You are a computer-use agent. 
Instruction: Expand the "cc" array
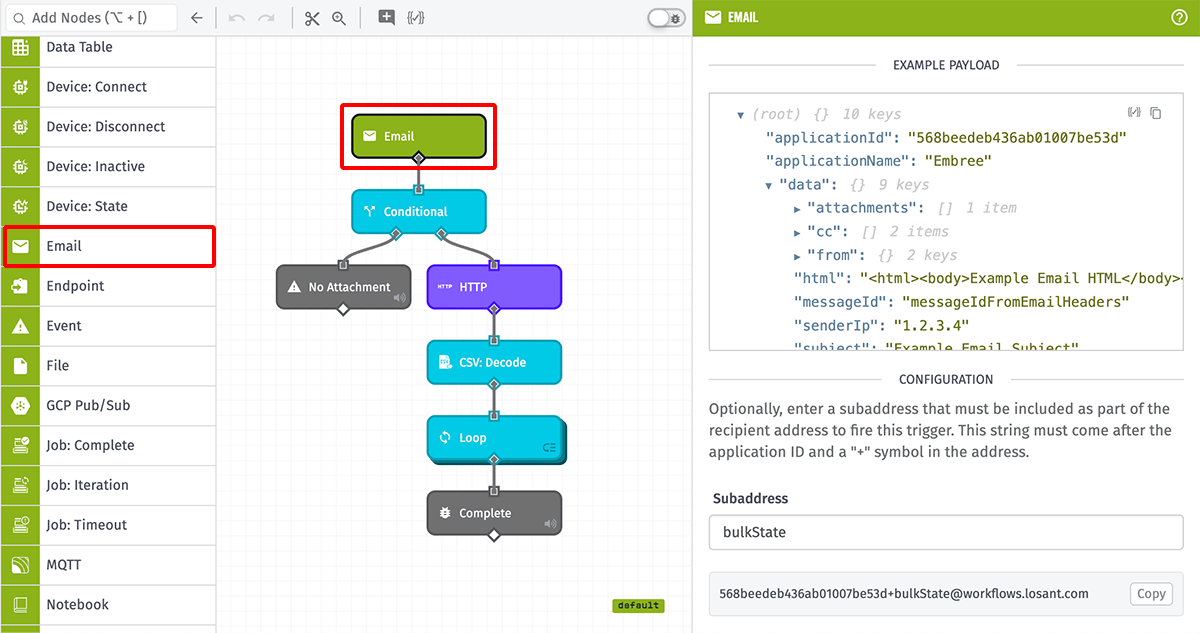tap(797, 232)
